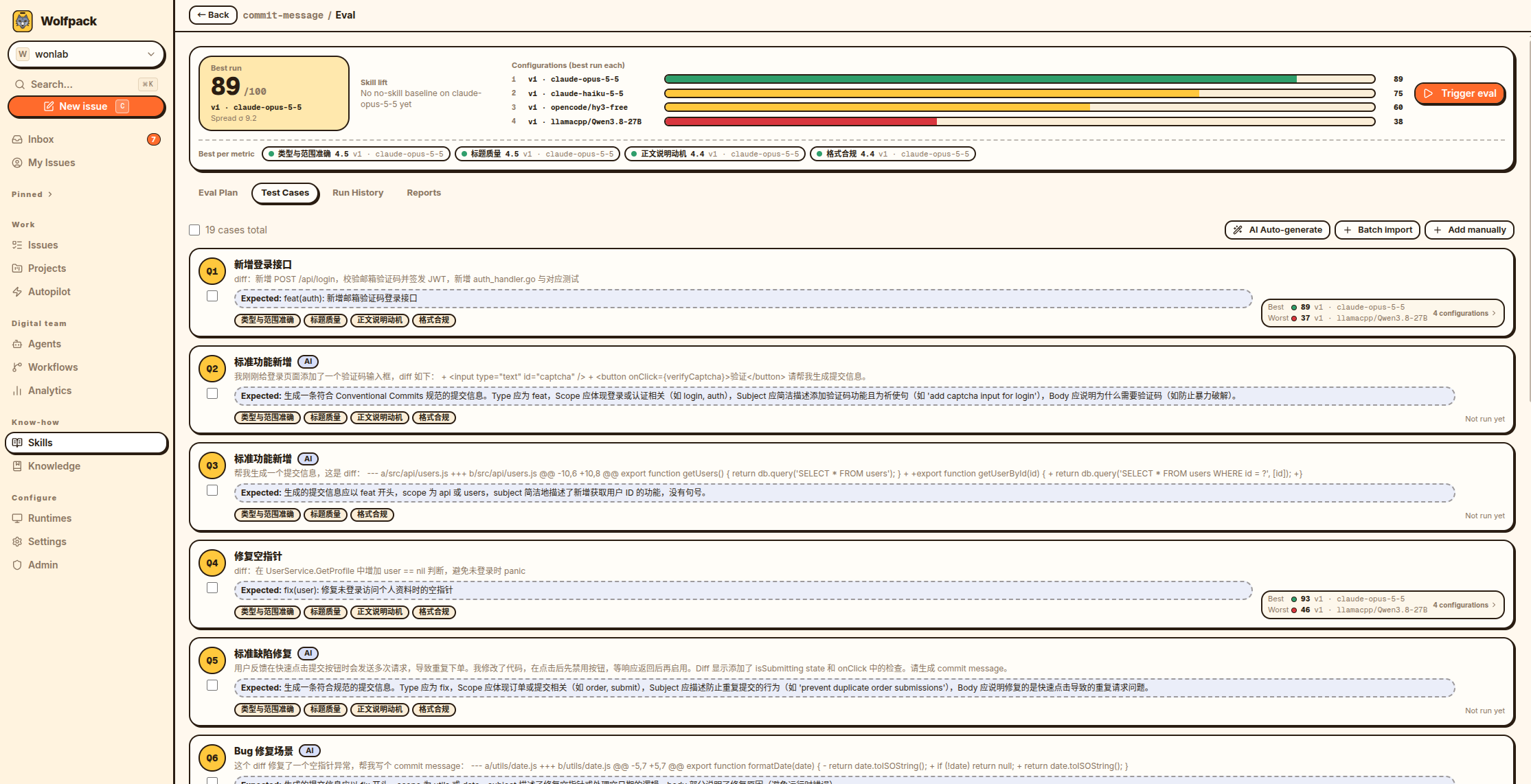Click the Runtimes monitor icon
This screenshot has width=1531, height=784.
(x=17, y=518)
